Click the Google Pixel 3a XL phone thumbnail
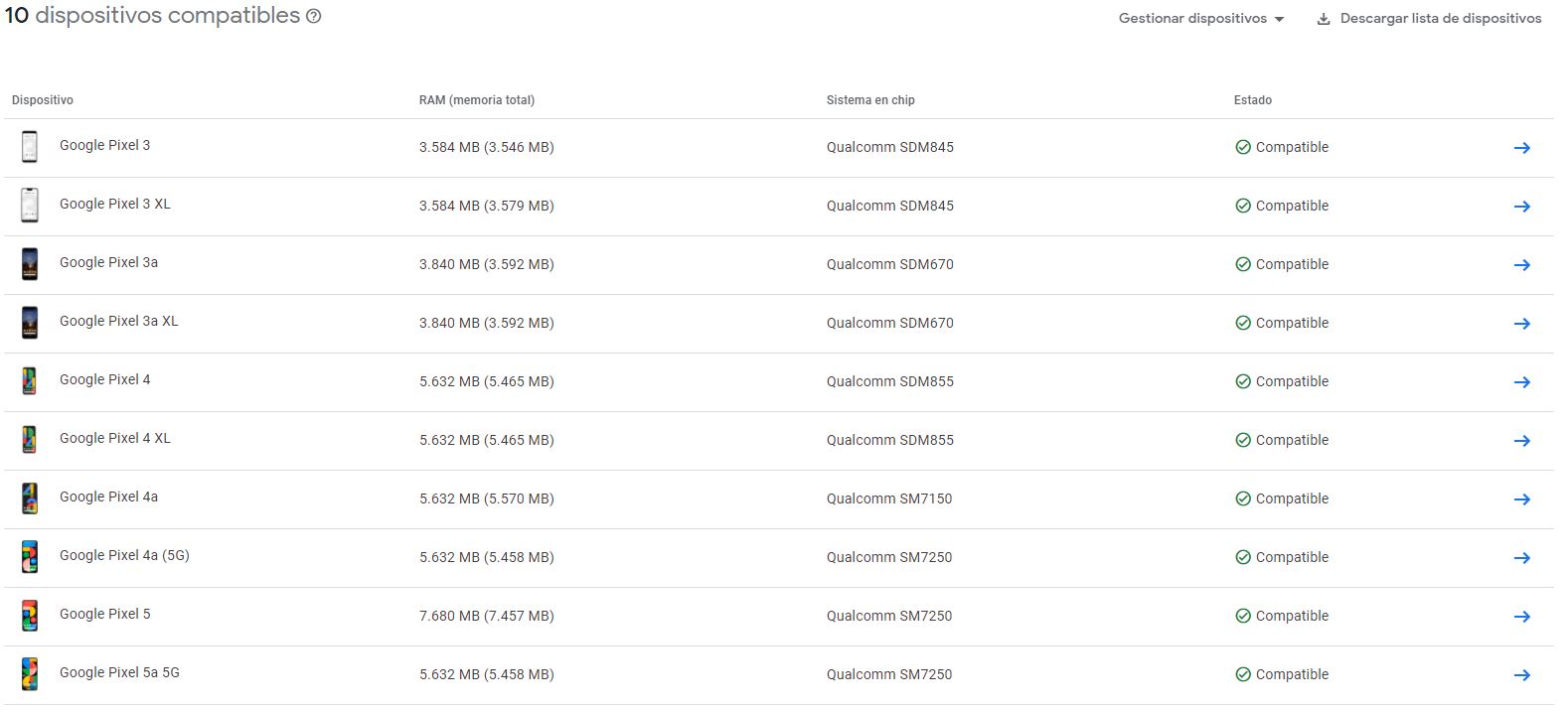This screenshot has width=1568, height=712. (x=30, y=323)
